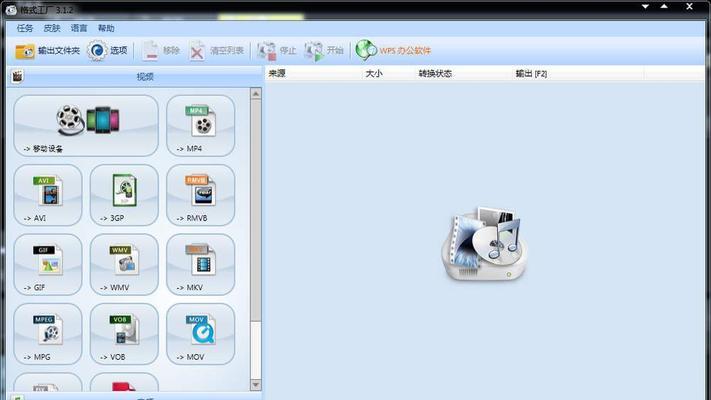Image resolution: width=711 pixels, height=400 pixels.
Task: Close the Format Factory window
Action: [689, 6]
